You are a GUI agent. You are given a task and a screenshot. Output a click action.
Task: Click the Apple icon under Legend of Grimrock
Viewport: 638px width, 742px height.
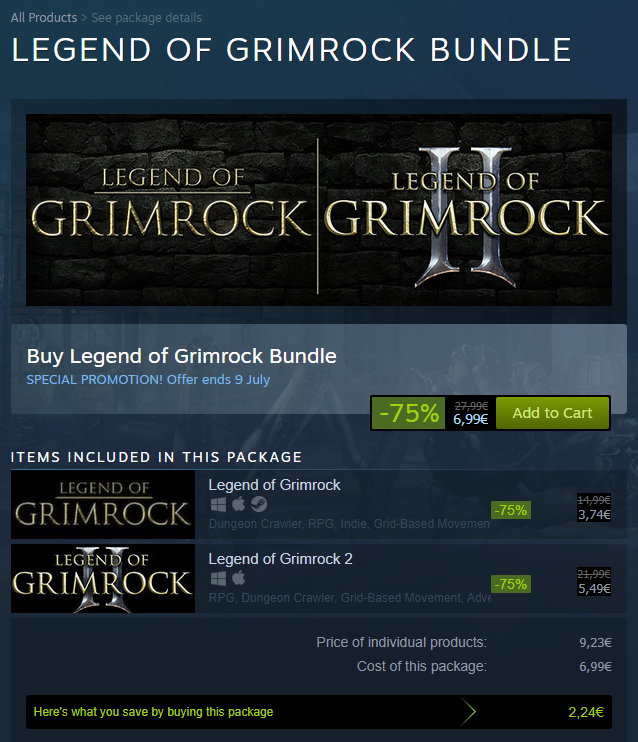(x=239, y=504)
